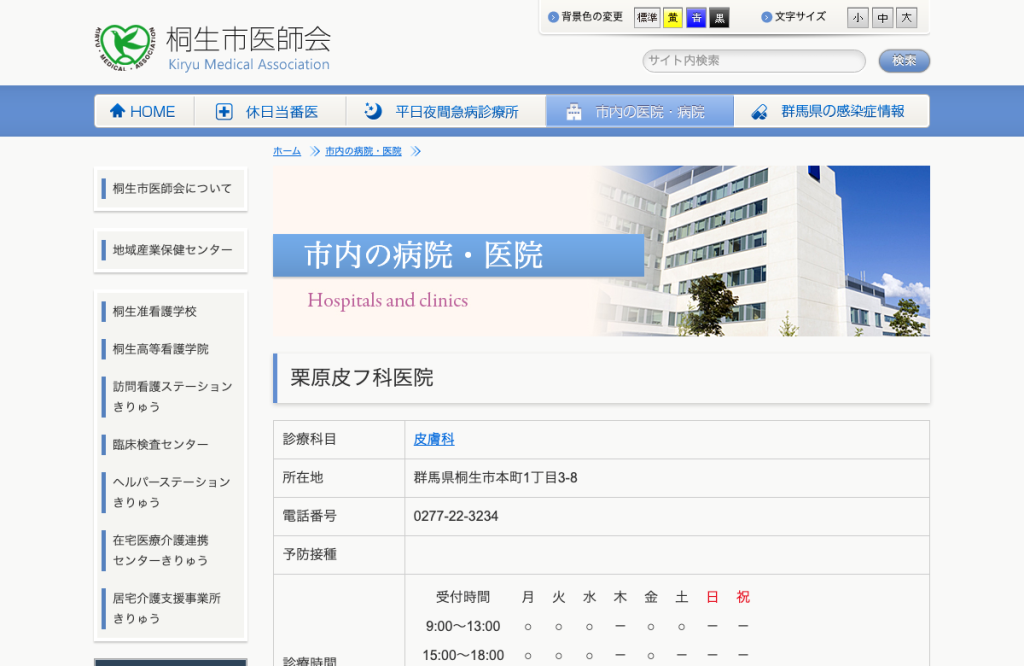Screen dimensions: 1024x666
Task: Click the hospital building icon in navigation
Action: 573,112
